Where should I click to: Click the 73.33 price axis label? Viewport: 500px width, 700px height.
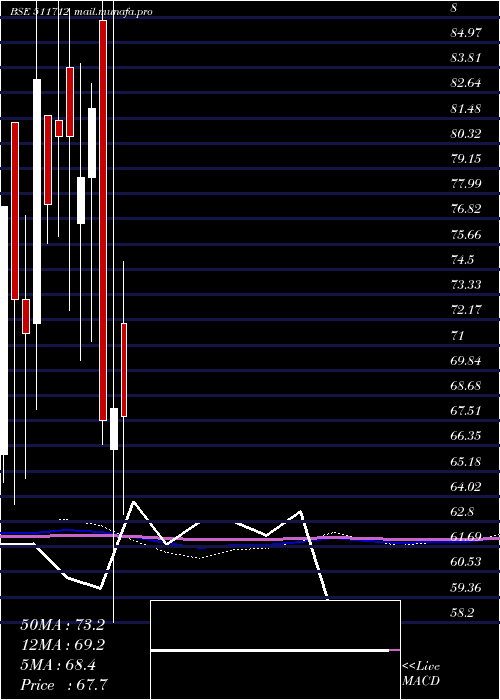(466, 284)
